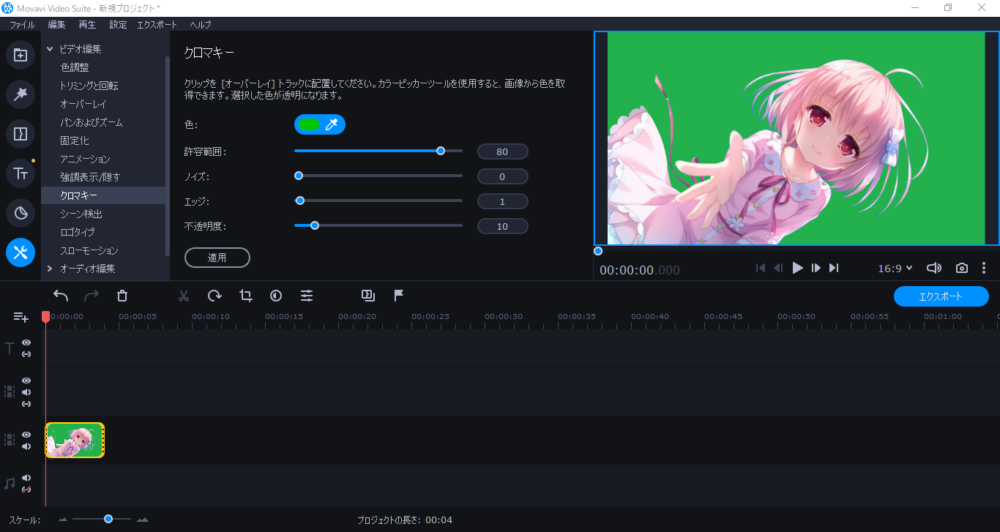Undo the last action
The height and width of the screenshot is (532, 1000).
[61, 295]
